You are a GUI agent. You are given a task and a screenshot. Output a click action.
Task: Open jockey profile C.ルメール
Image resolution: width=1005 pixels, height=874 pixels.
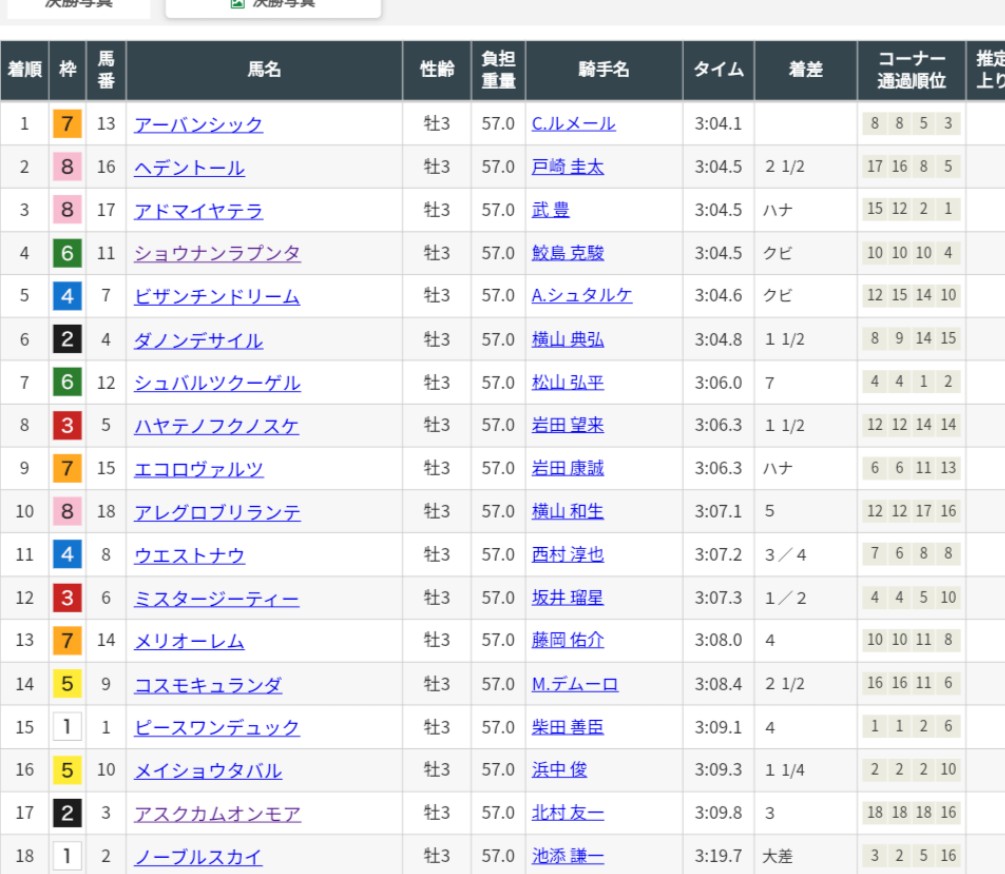[x=573, y=124]
